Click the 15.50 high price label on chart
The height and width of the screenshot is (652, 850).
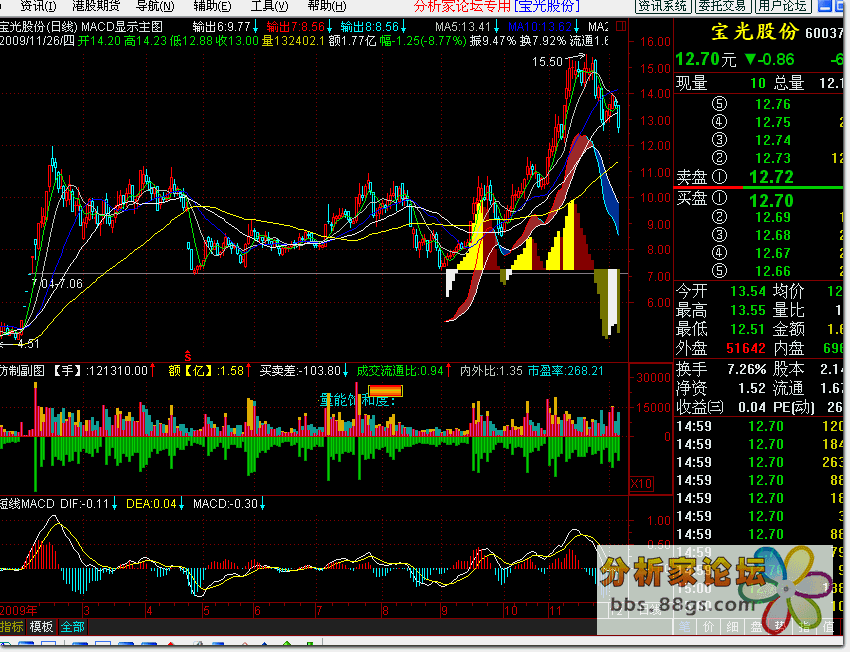coord(547,62)
